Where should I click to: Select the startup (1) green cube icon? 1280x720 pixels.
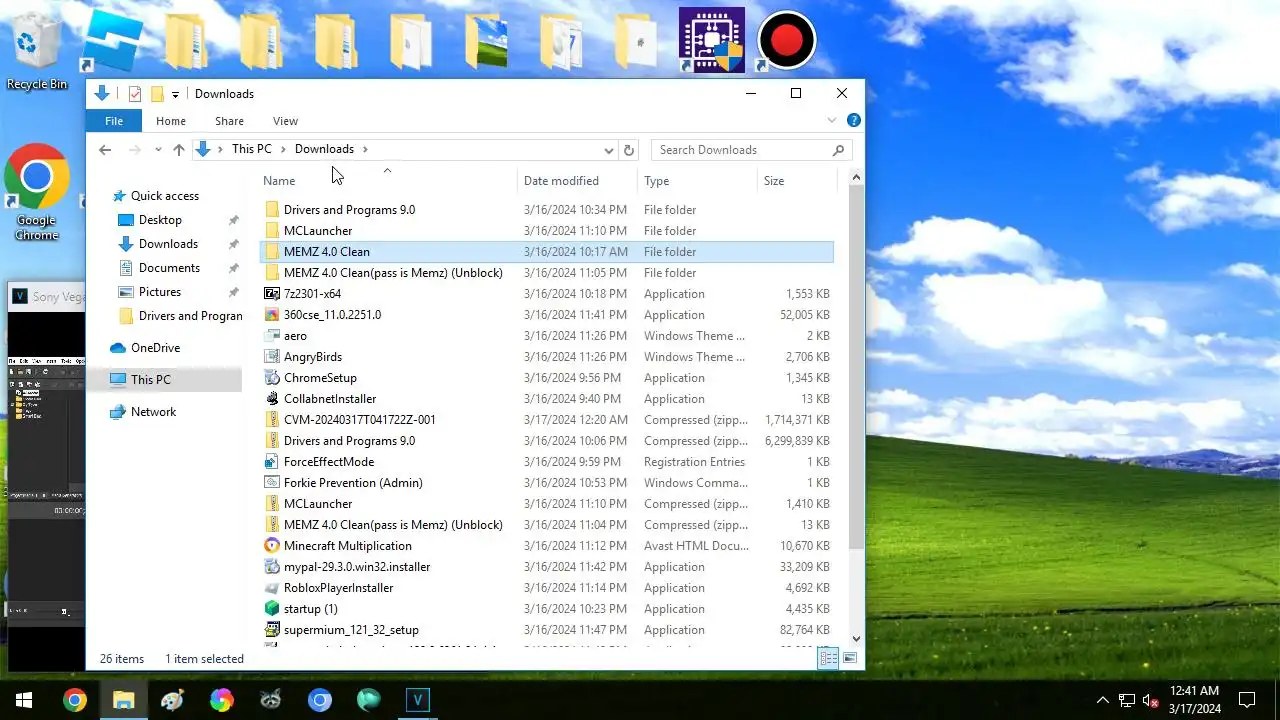point(272,609)
